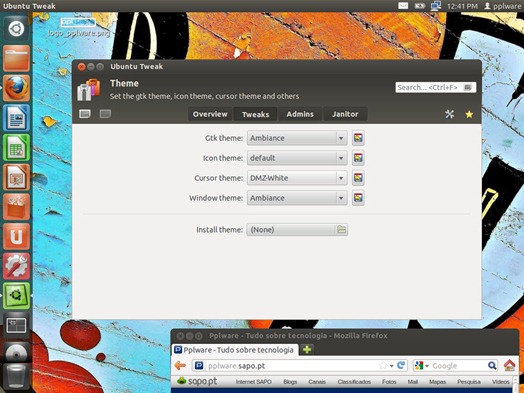Open Ubuntu Tweak preferences tools icon
Viewport: 524px width, 393px height.
pyautogui.click(x=449, y=114)
